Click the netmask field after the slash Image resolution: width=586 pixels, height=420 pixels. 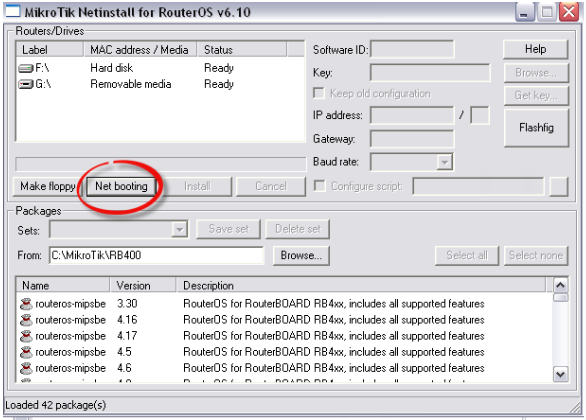tap(479, 115)
